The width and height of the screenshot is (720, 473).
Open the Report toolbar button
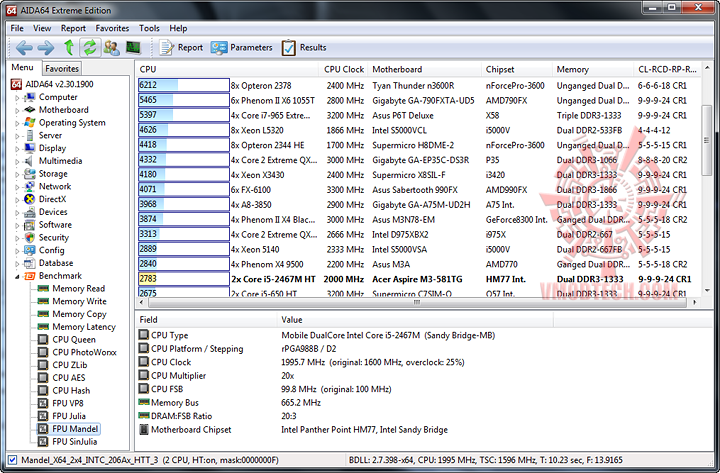pos(181,47)
